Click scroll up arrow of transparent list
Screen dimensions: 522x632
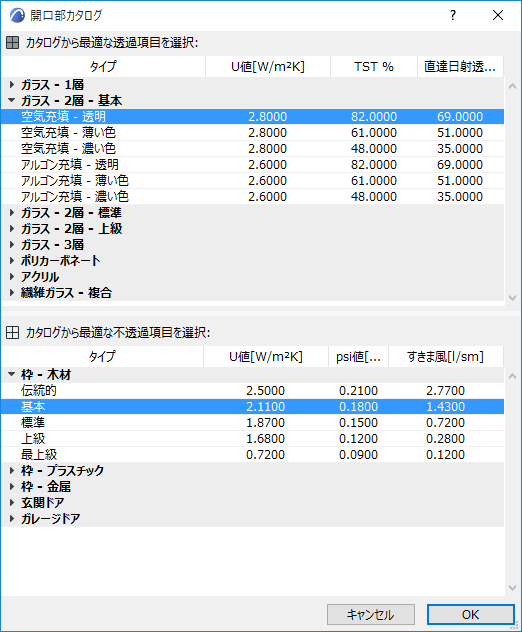[512, 86]
